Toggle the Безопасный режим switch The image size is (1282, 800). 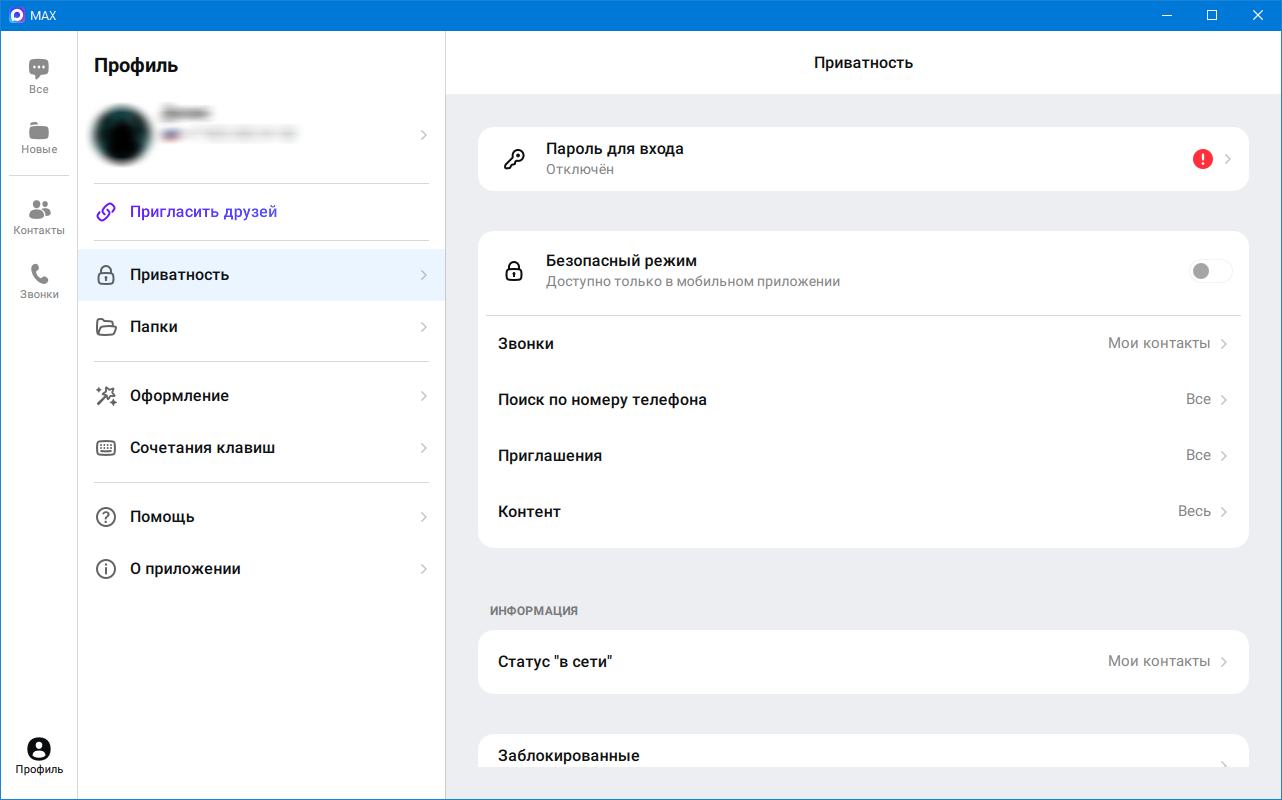(1210, 271)
